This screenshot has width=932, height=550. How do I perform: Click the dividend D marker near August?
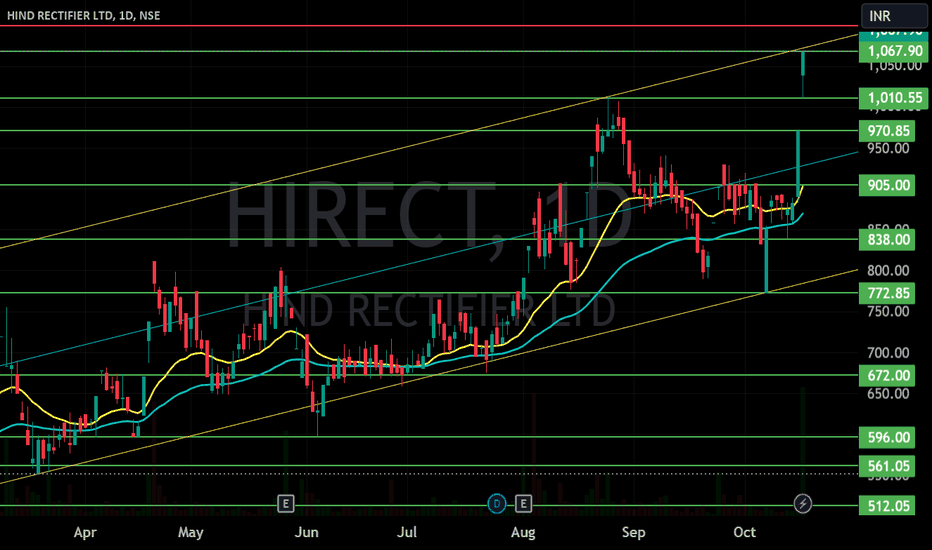tap(496, 504)
